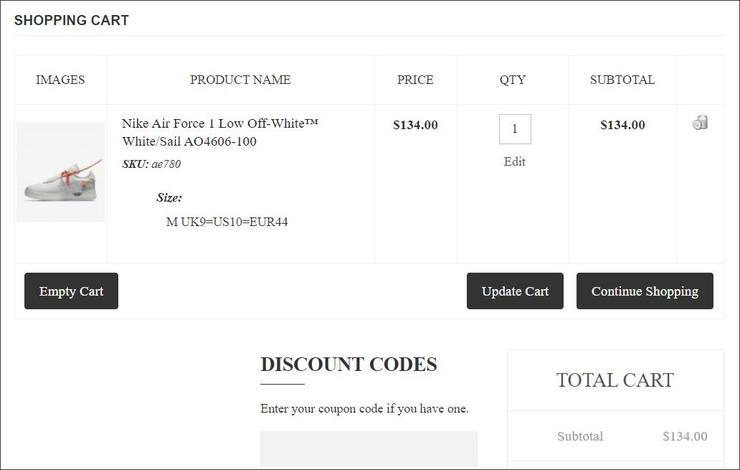Open the Nike Air Force 1 shoe thumbnail
Viewport: 740px width, 470px height.
(x=61, y=172)
